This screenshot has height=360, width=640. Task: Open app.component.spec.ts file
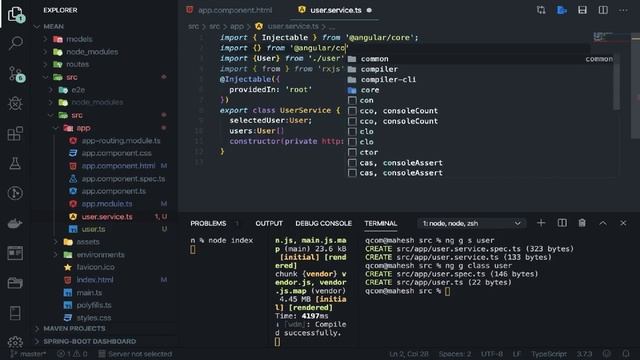[123, 178]
